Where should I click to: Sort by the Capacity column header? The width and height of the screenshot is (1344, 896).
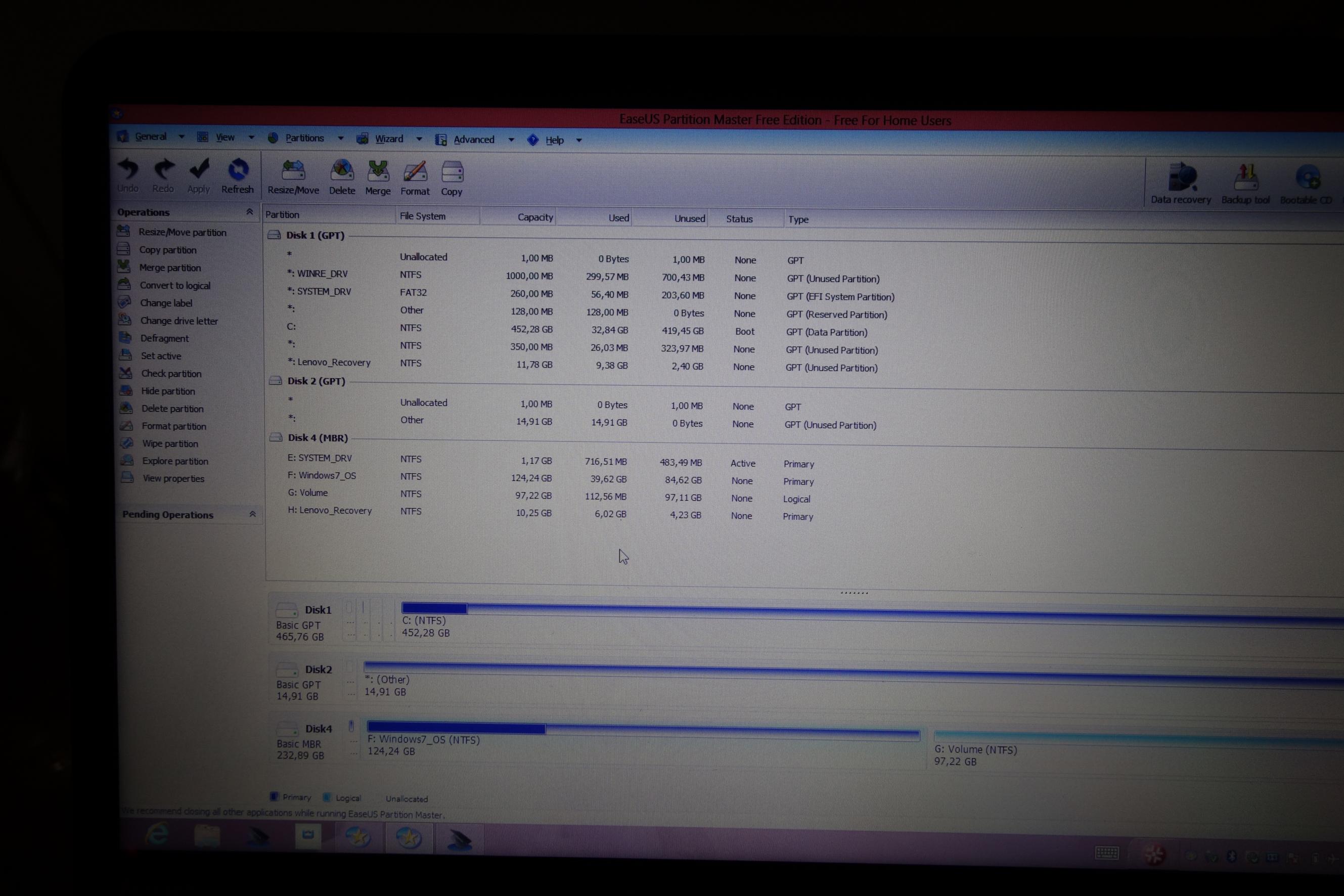(x=534, y=217)
